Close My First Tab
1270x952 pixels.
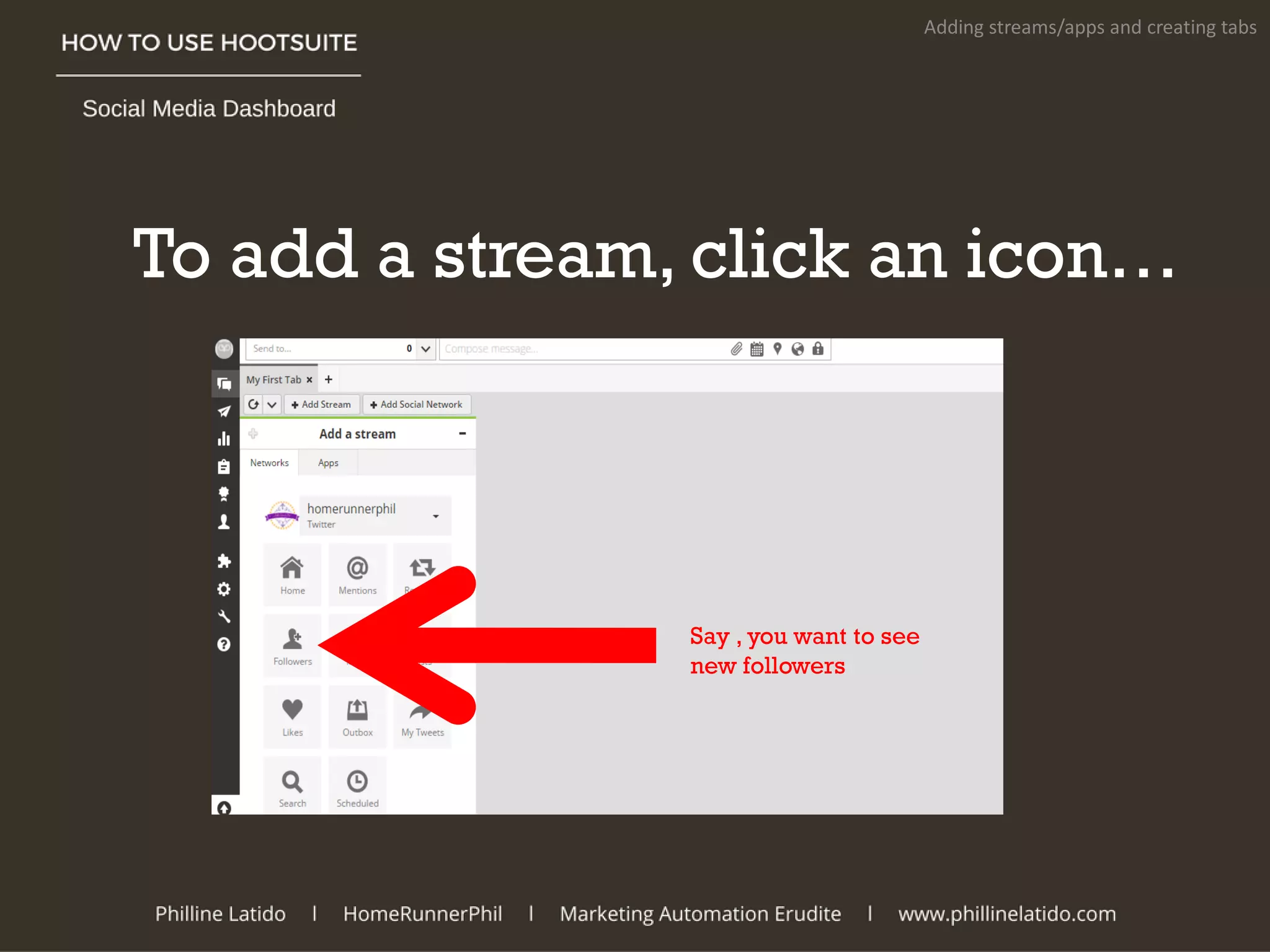[309, 380]
